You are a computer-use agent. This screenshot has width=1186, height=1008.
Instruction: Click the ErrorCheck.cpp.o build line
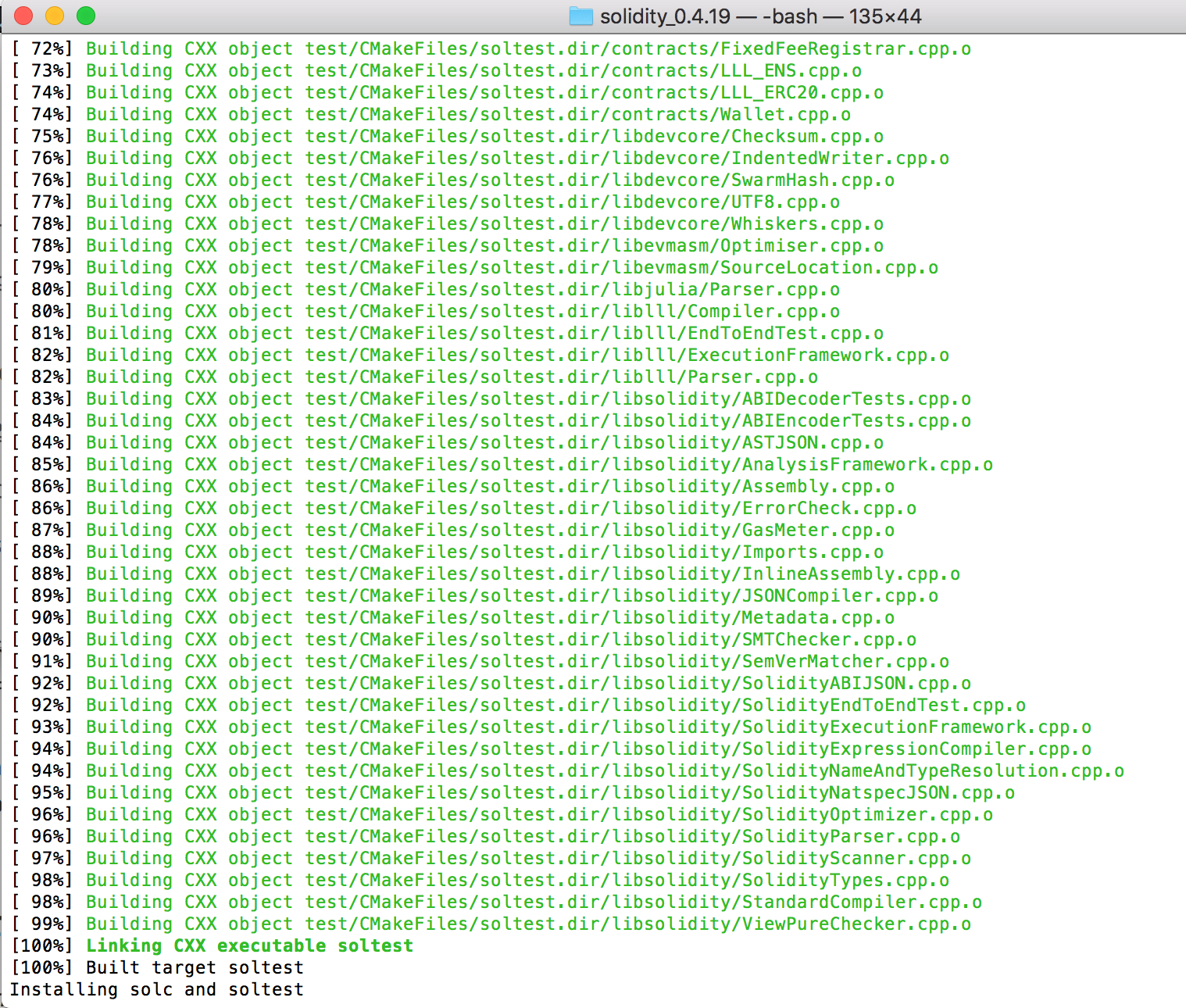463,508
